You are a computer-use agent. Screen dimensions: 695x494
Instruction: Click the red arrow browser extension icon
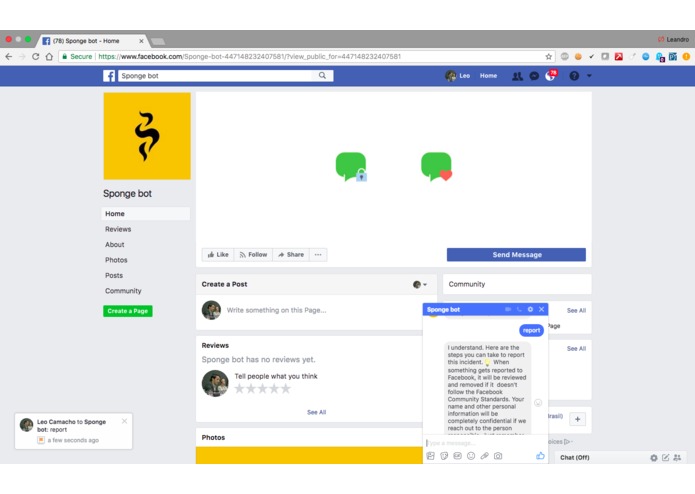(619, 56)
